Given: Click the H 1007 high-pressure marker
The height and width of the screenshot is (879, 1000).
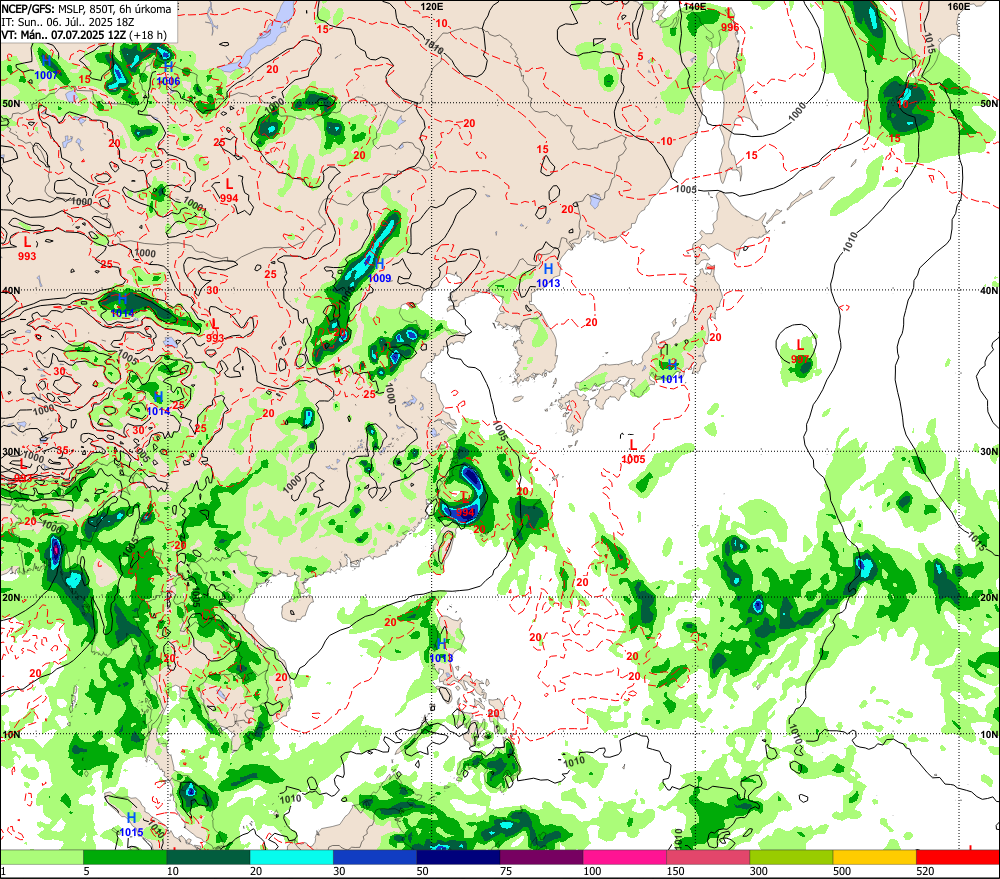Looking at the screenshot, I should pos(46,68).
